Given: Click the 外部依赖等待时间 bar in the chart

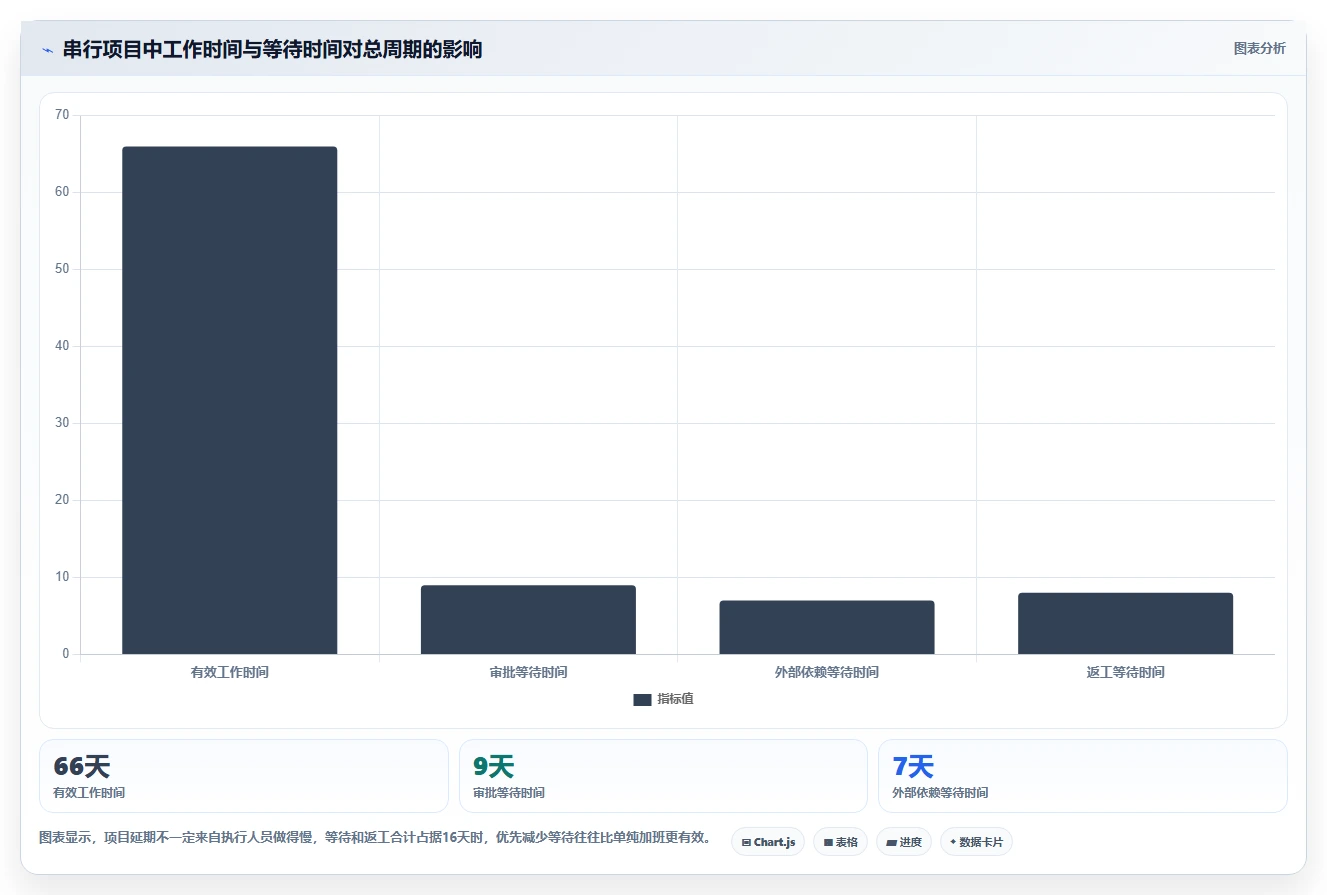Looking at the screenshot, I should click(x=826, y=627).
